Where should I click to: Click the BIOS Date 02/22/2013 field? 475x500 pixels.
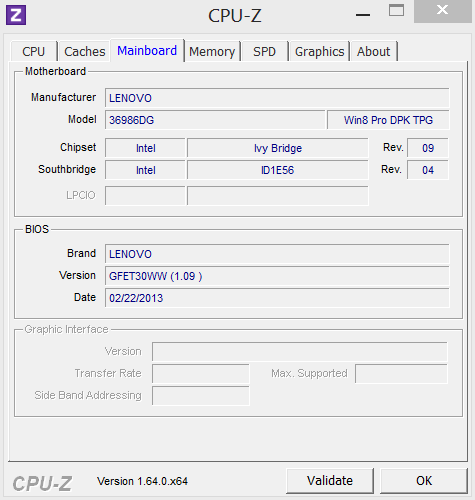(277, 298)
